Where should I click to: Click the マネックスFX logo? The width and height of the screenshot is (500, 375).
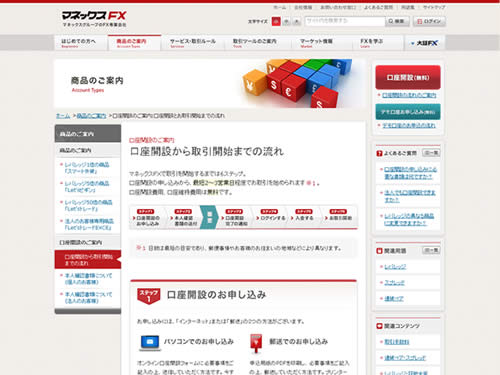[x=94, y=18]
